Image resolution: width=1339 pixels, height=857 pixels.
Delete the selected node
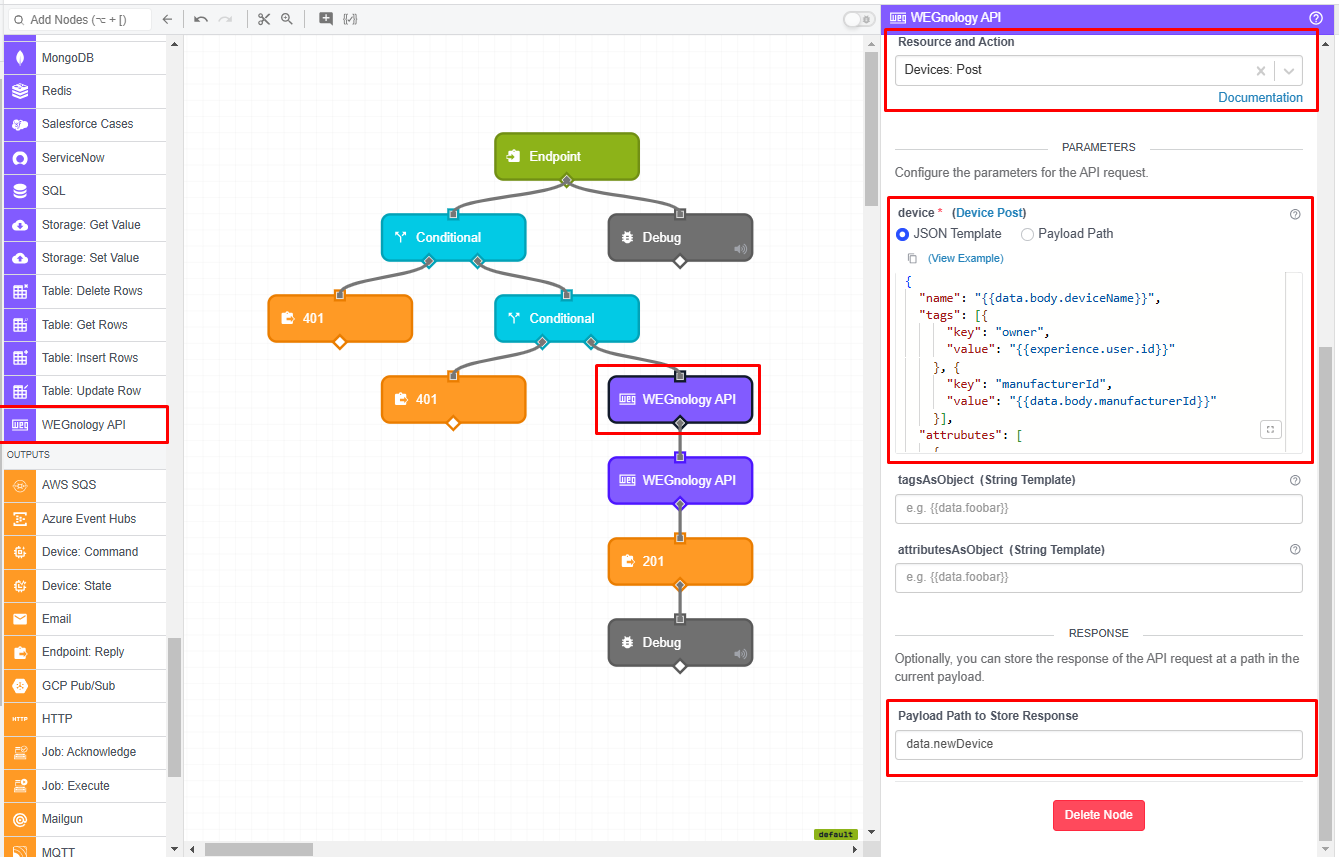pos(1098,815)
